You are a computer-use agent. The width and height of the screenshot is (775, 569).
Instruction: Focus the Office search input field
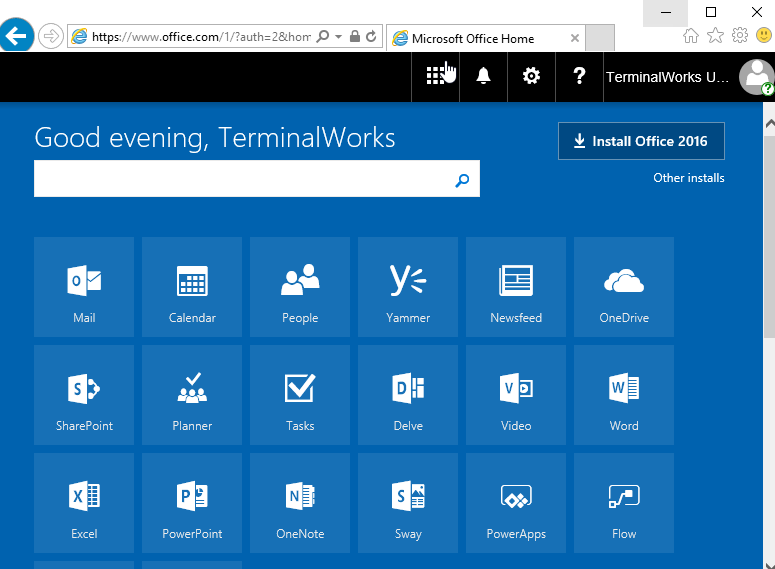pos(257,178)
